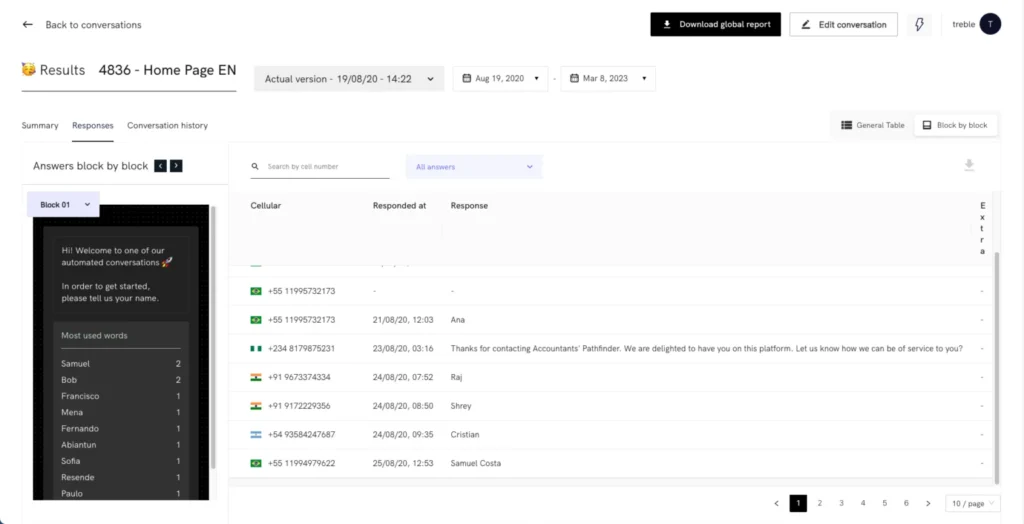Go to previous page of results
The image size is (1024, 524).
pyautogui.click(x=776, y=503)
